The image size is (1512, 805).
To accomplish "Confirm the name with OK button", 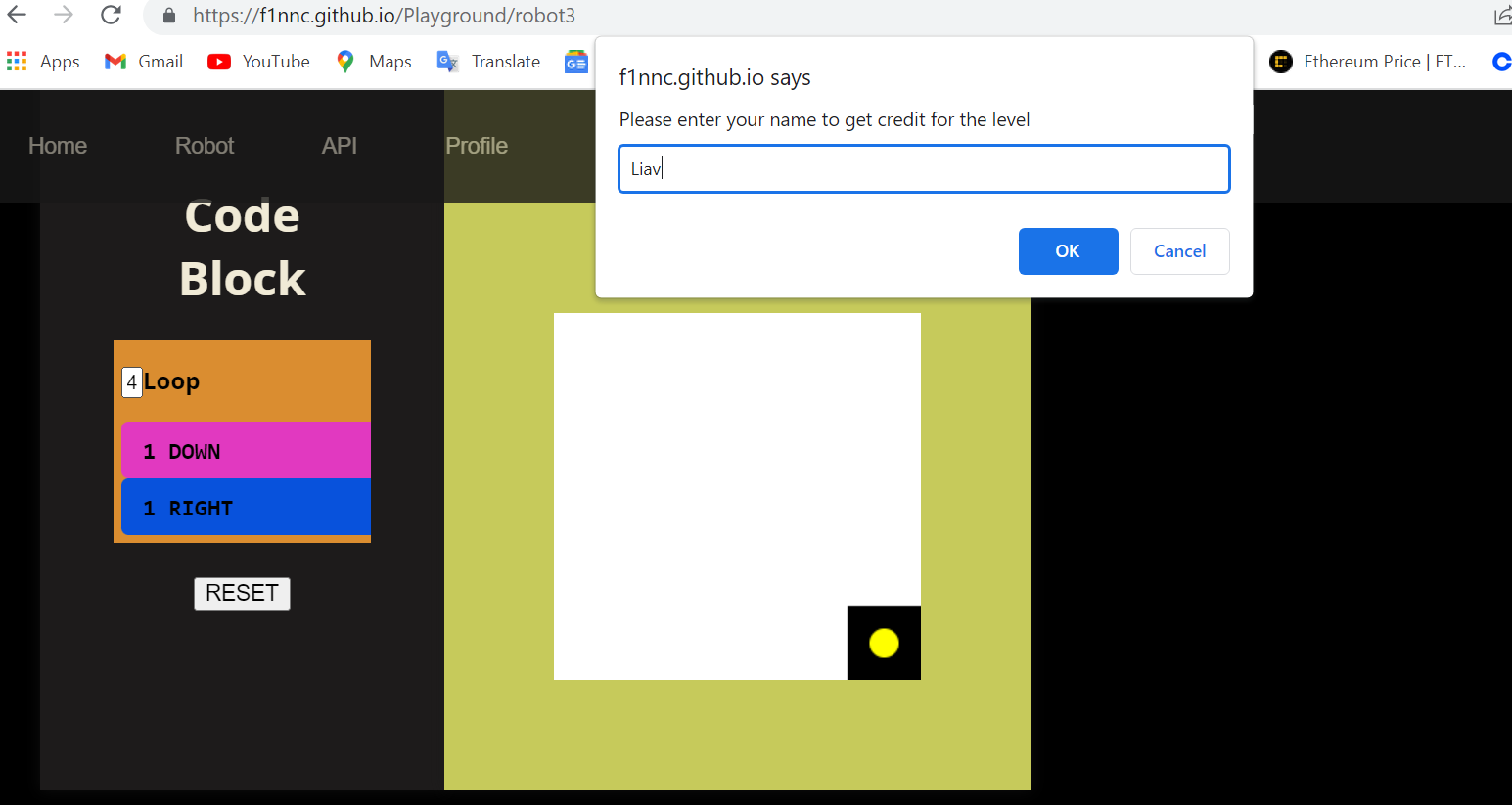I will coord(1068,251).
